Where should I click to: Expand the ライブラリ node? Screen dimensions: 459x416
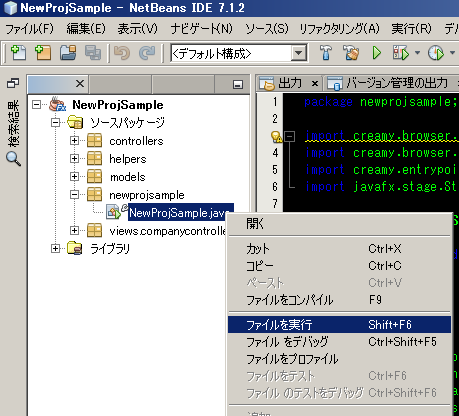[56, 248]
